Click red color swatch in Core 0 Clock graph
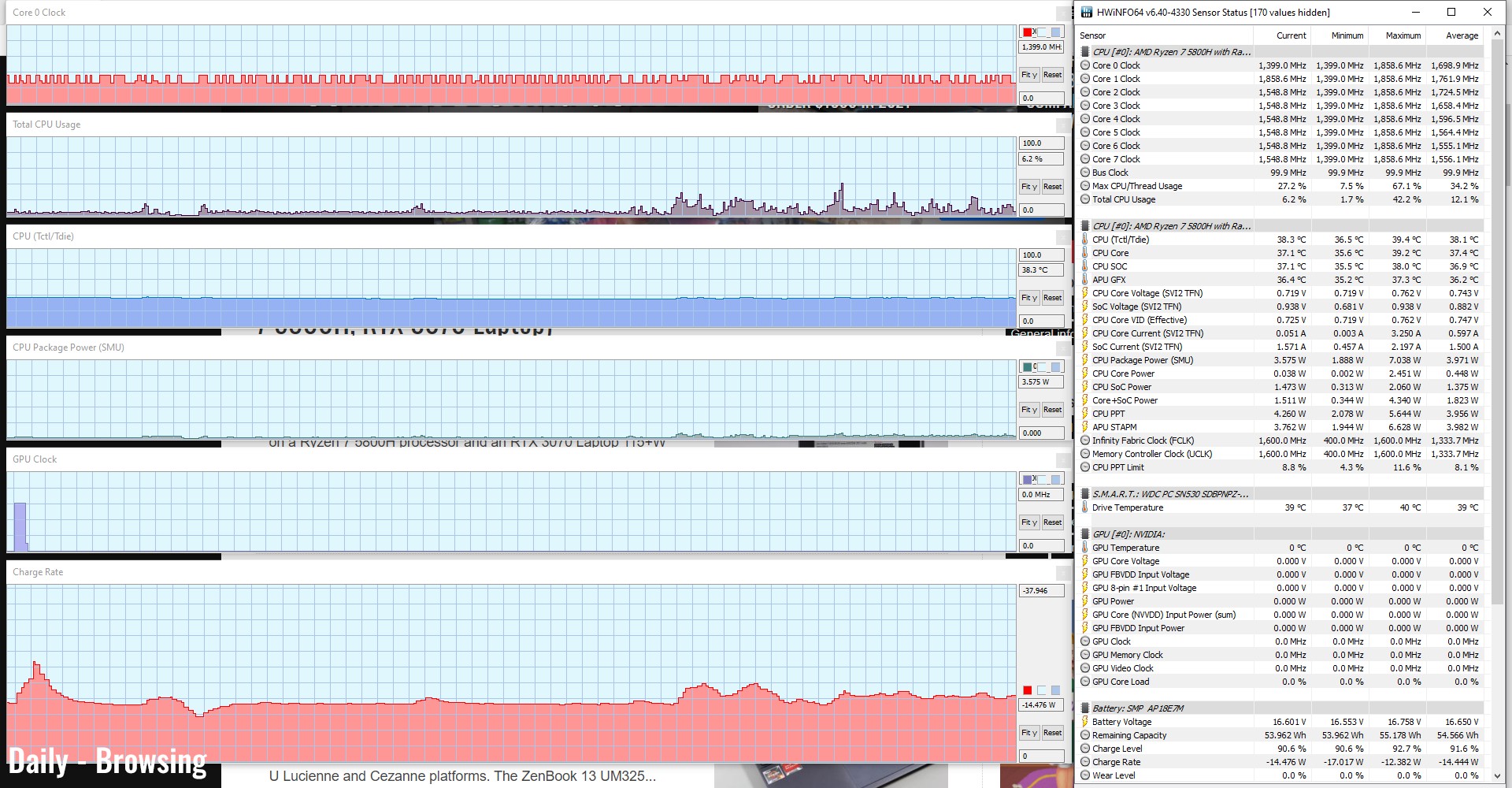 [x=1027, y=32]
